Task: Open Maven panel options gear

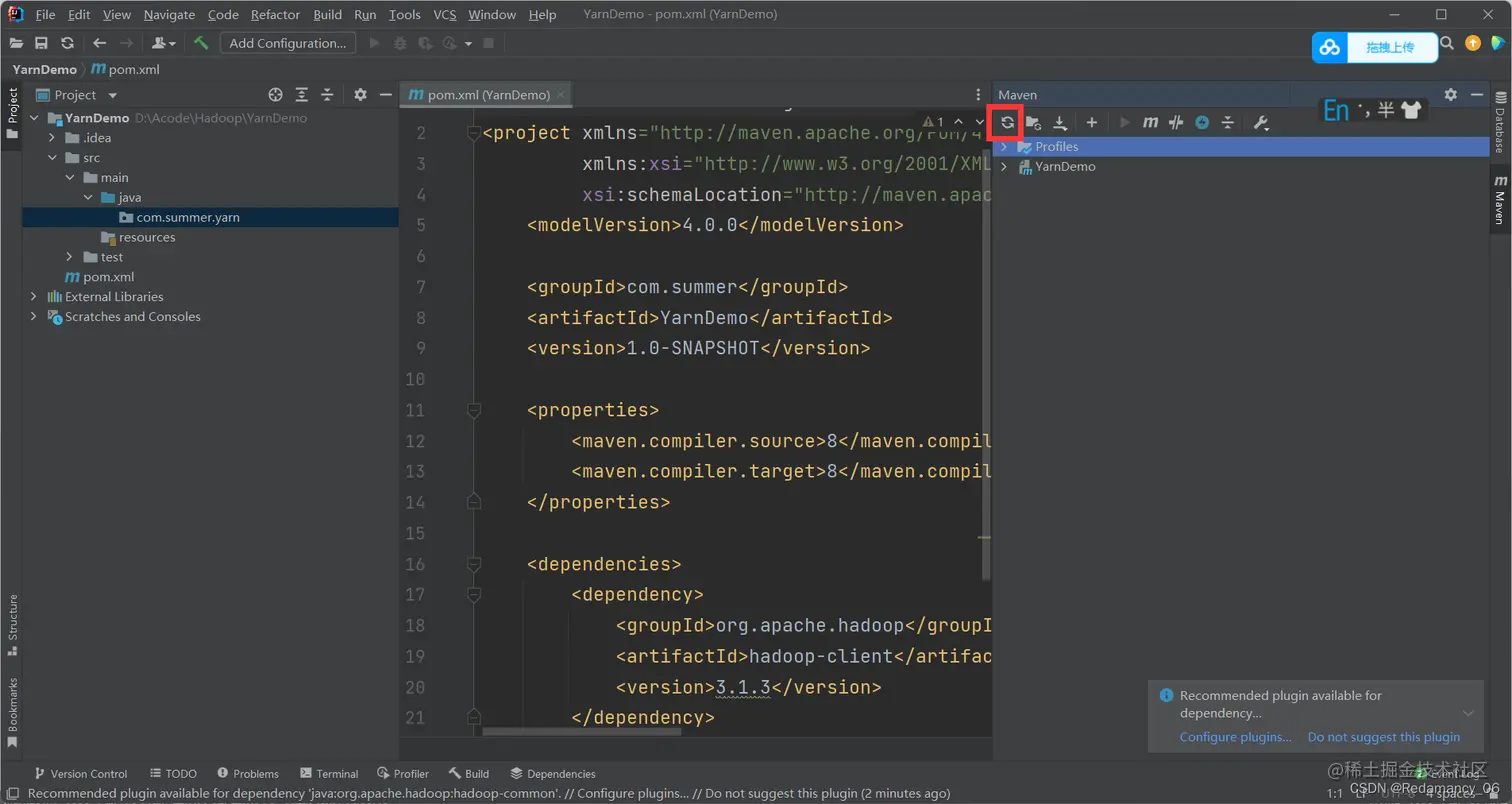Action: click(x=1451, y=95)
